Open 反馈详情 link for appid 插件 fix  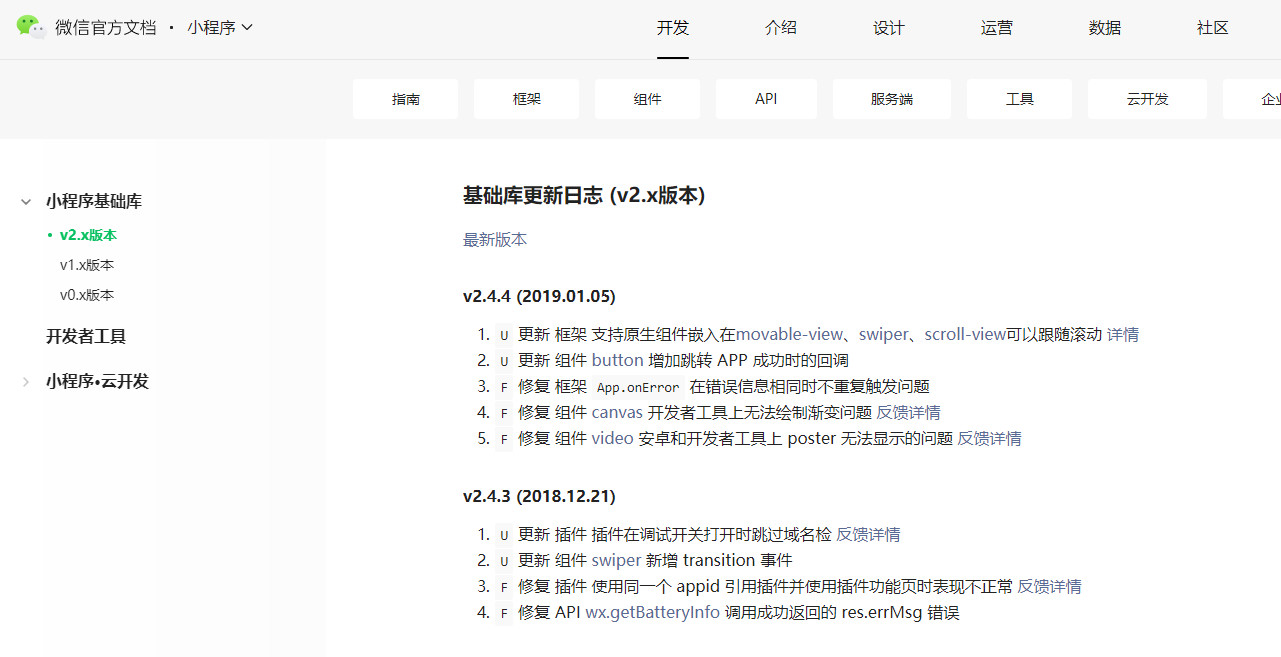pyautogui.click(x=1050, y=587)
